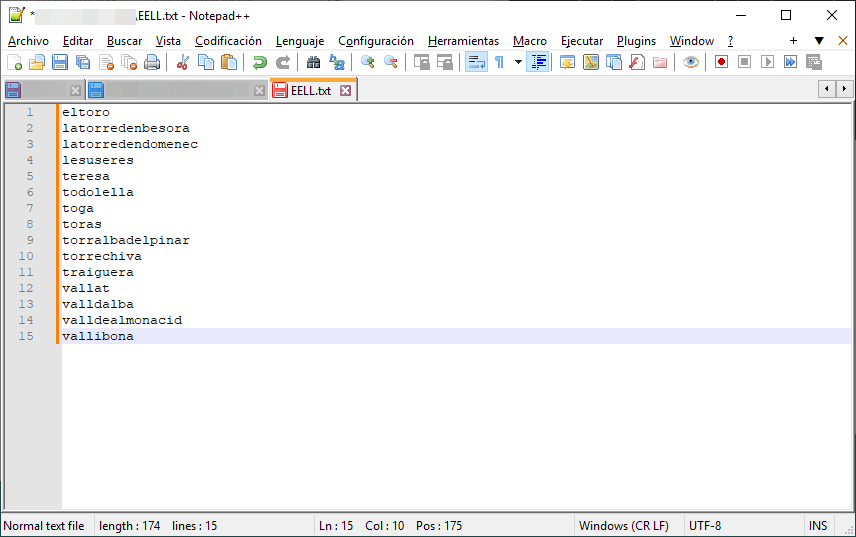
Task: Open Find with the binoculars icon
Action: pyautogui.click(x=313, y=62)
